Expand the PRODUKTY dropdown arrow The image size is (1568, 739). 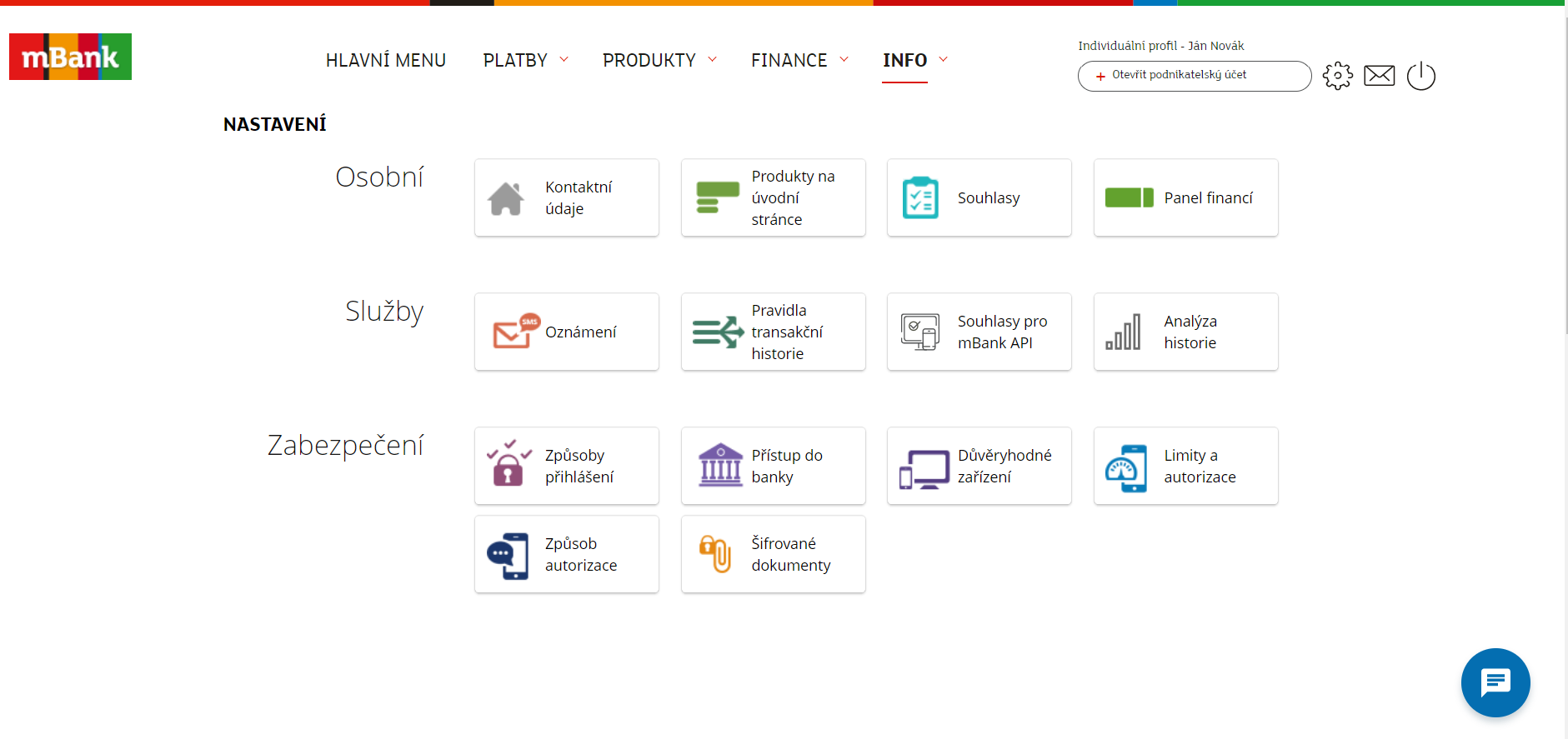[x=713, y=59]
